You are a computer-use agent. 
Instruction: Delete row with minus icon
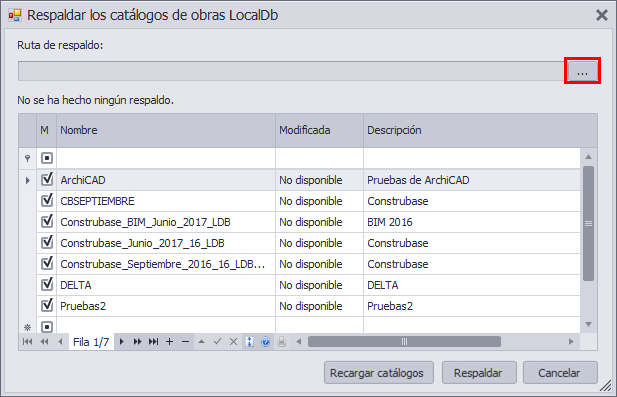(185, 342)
